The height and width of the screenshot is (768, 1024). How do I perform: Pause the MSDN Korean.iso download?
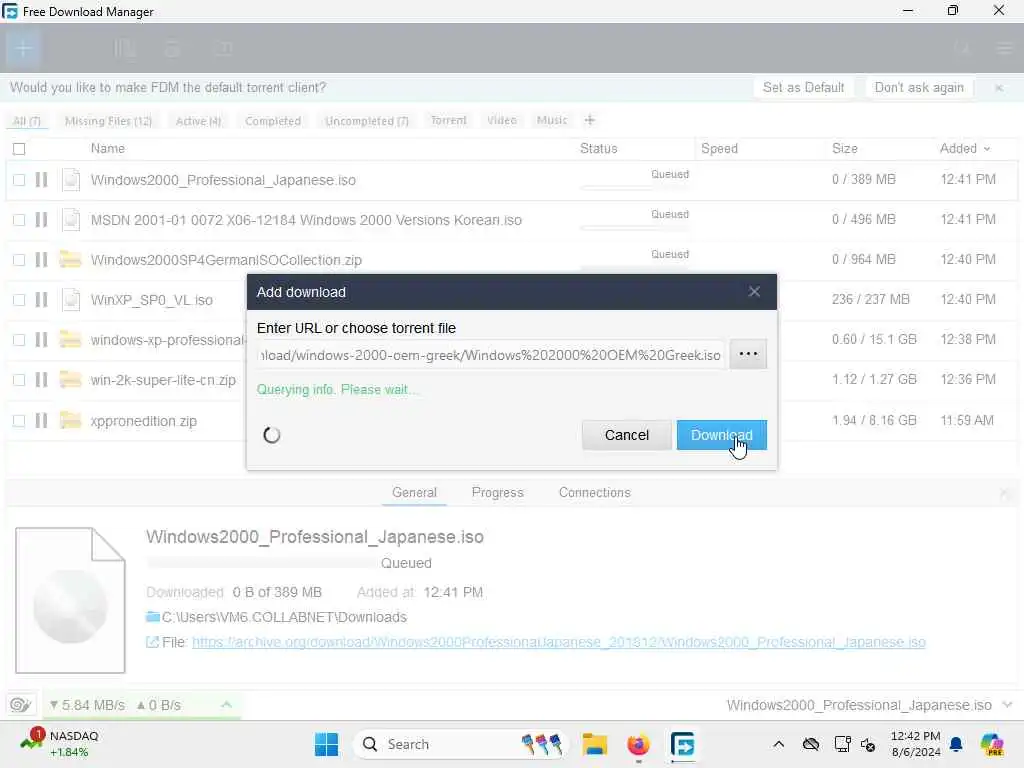coord(41,219)
